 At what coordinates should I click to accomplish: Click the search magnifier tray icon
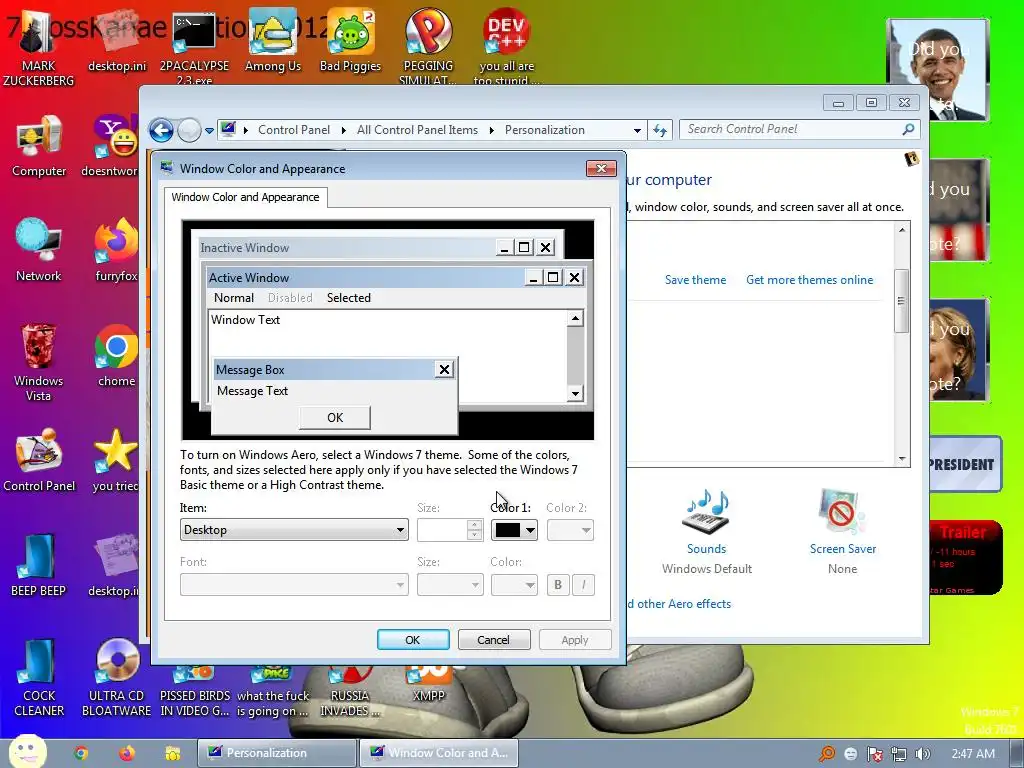point(827,754)
